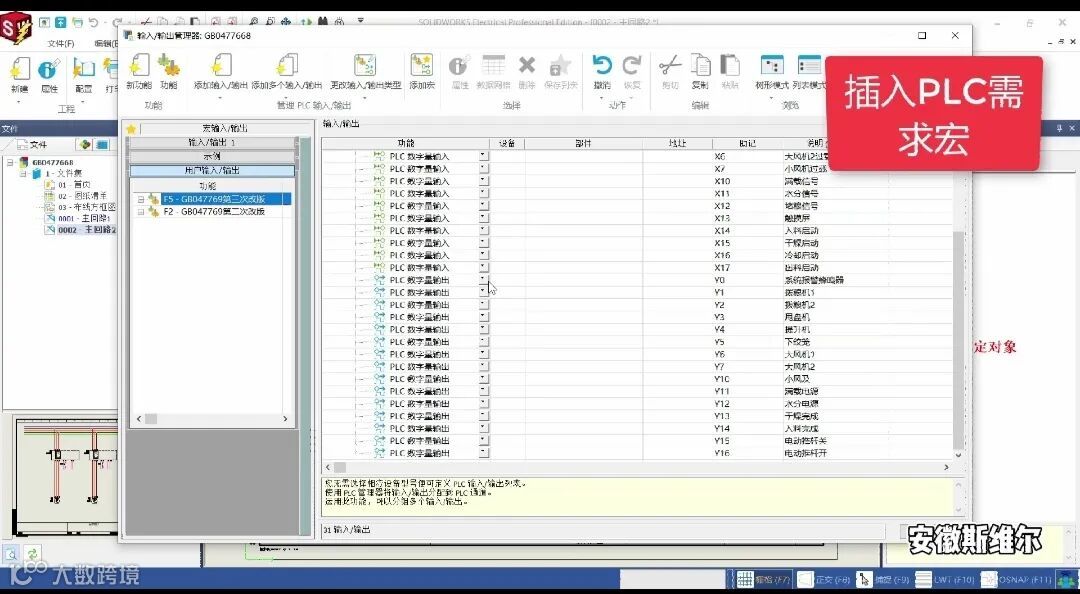Screen dimensions: 1080x594
Task: Select F2 - GB047769第二次改版 in function tree
Action: pyautogui.click(x=214, y=212)
